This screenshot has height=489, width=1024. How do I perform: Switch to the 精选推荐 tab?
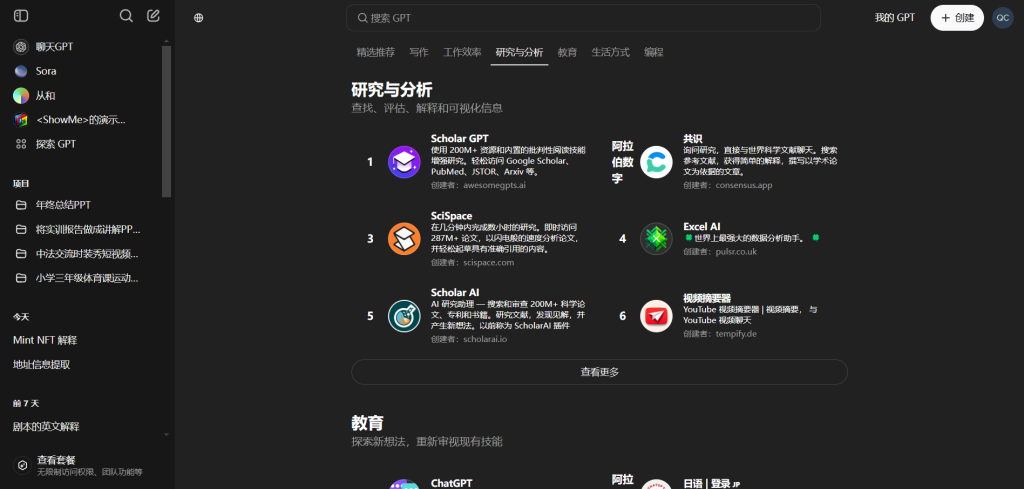click(376, 52)
